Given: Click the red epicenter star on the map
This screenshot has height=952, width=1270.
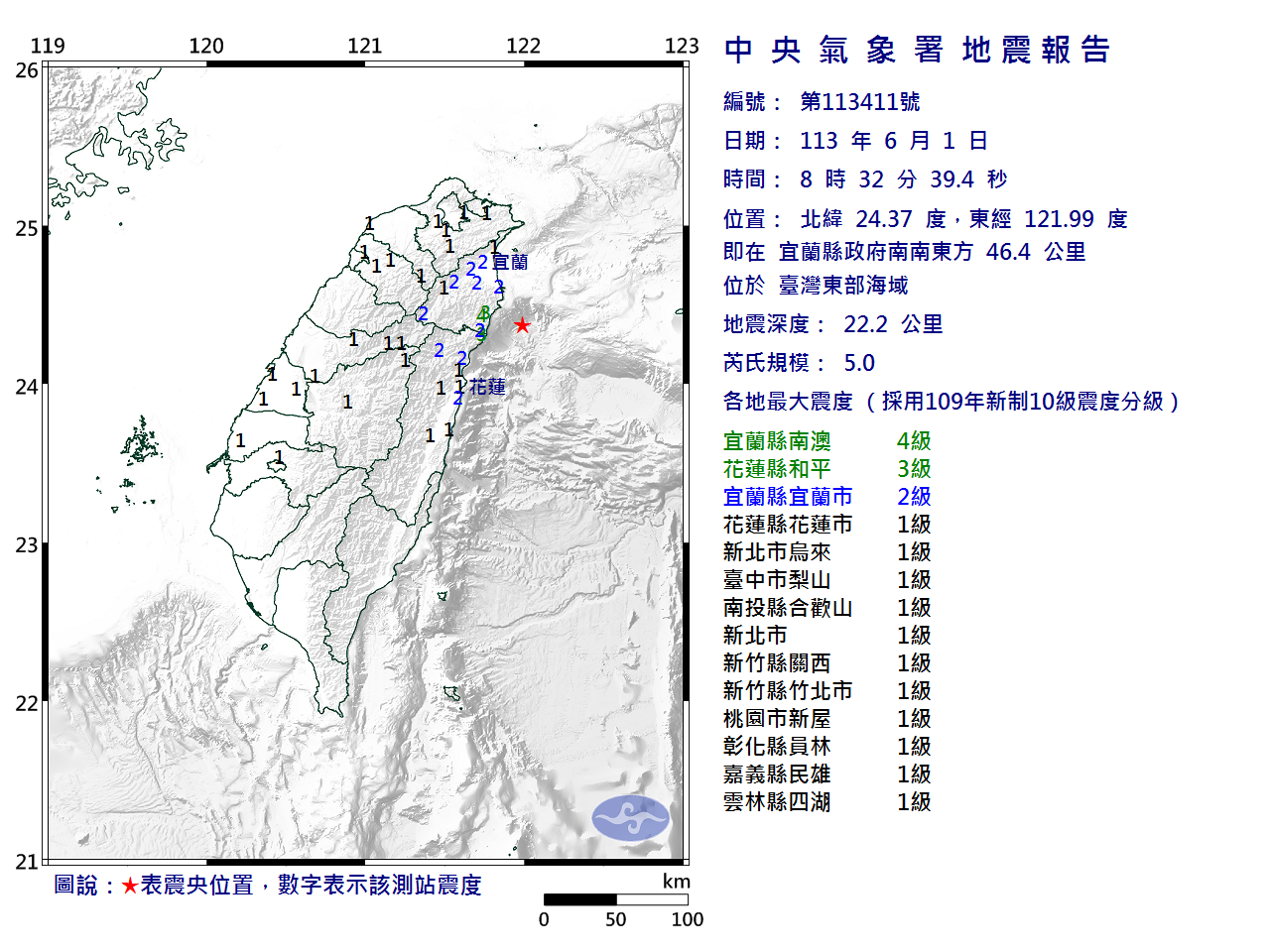Looking at the screenshot, I should click(x=522, y=325).
